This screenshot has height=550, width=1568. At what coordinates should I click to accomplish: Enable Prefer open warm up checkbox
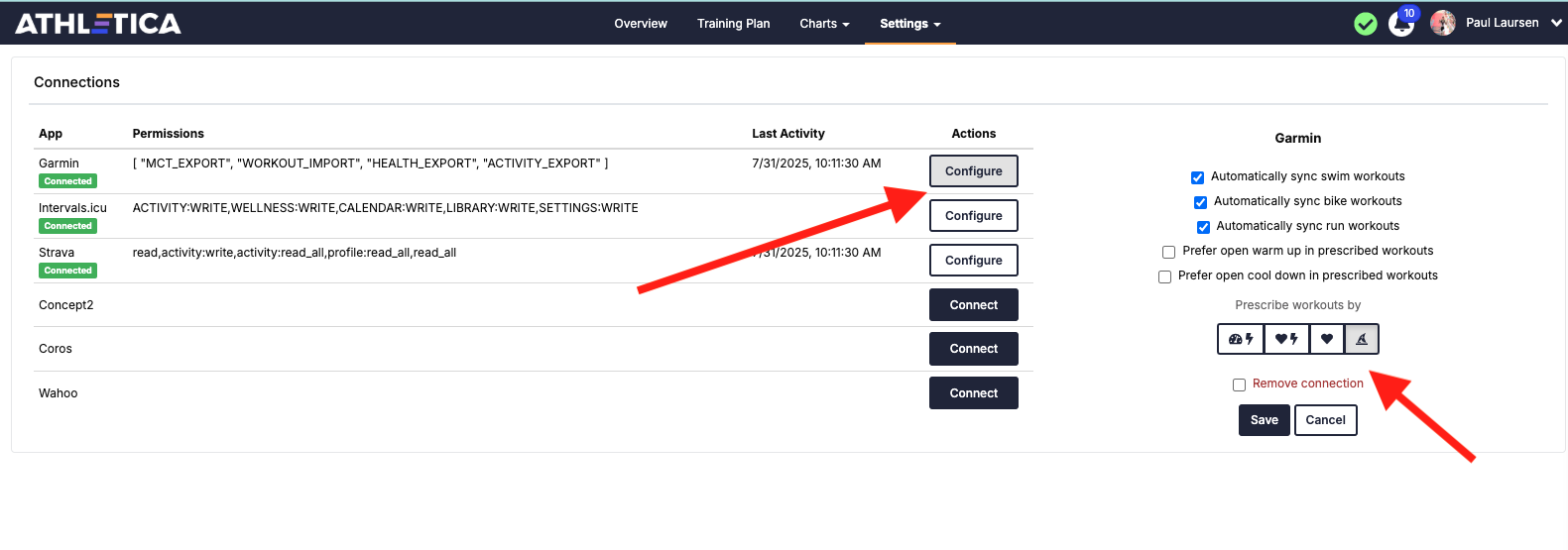click(x=1168, y=252)
